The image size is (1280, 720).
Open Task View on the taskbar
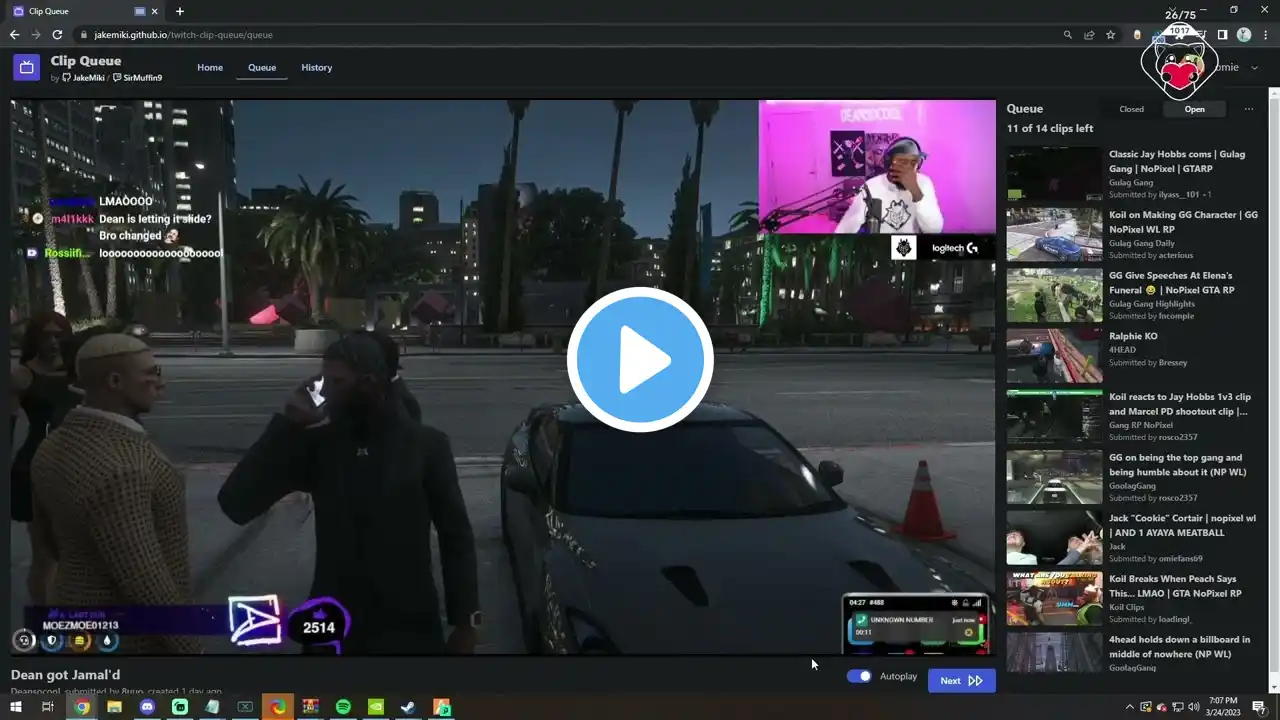click(x=47, y=707)
